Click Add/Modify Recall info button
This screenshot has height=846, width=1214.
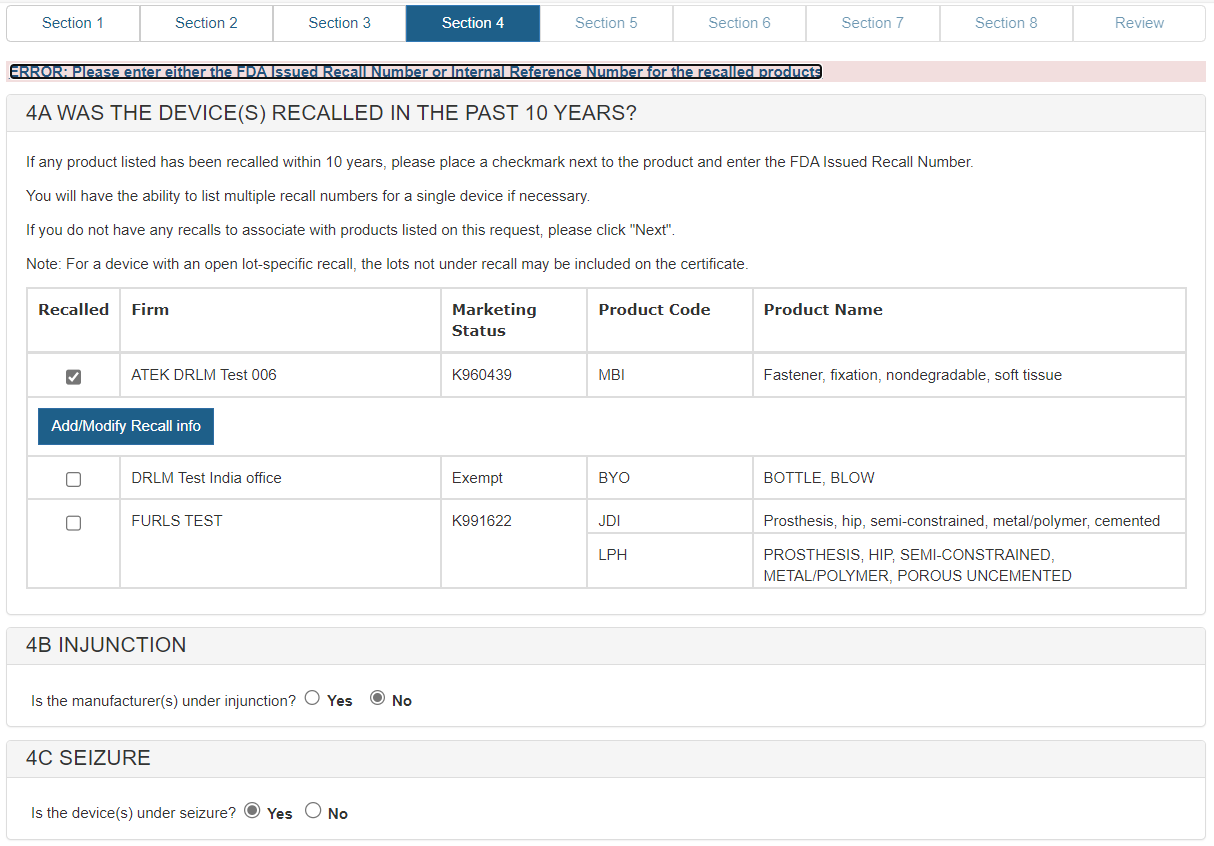(x=126, y=426)
